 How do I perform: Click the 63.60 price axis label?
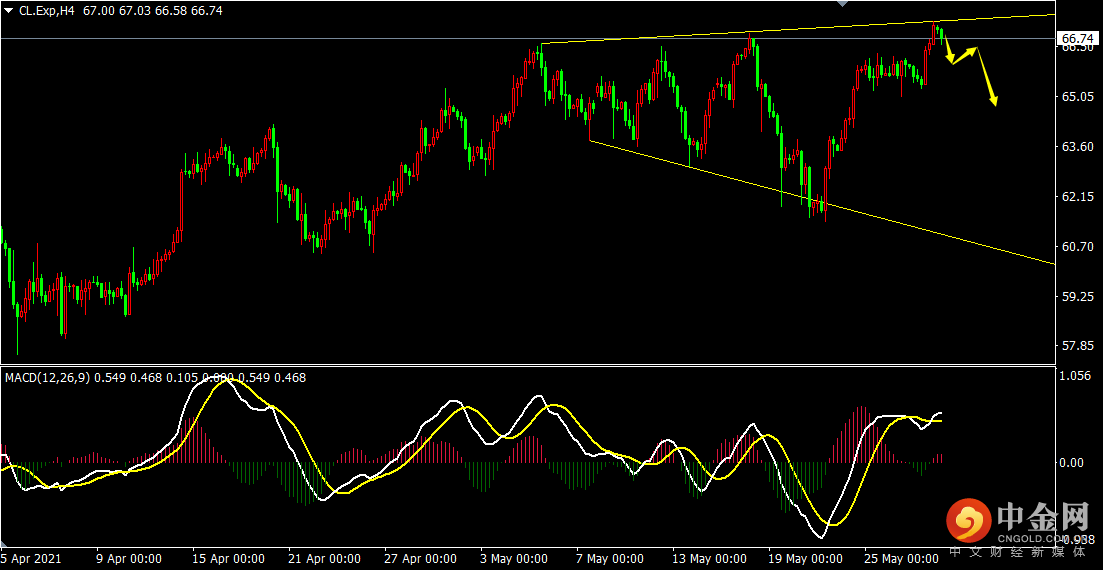point(1076,146)
